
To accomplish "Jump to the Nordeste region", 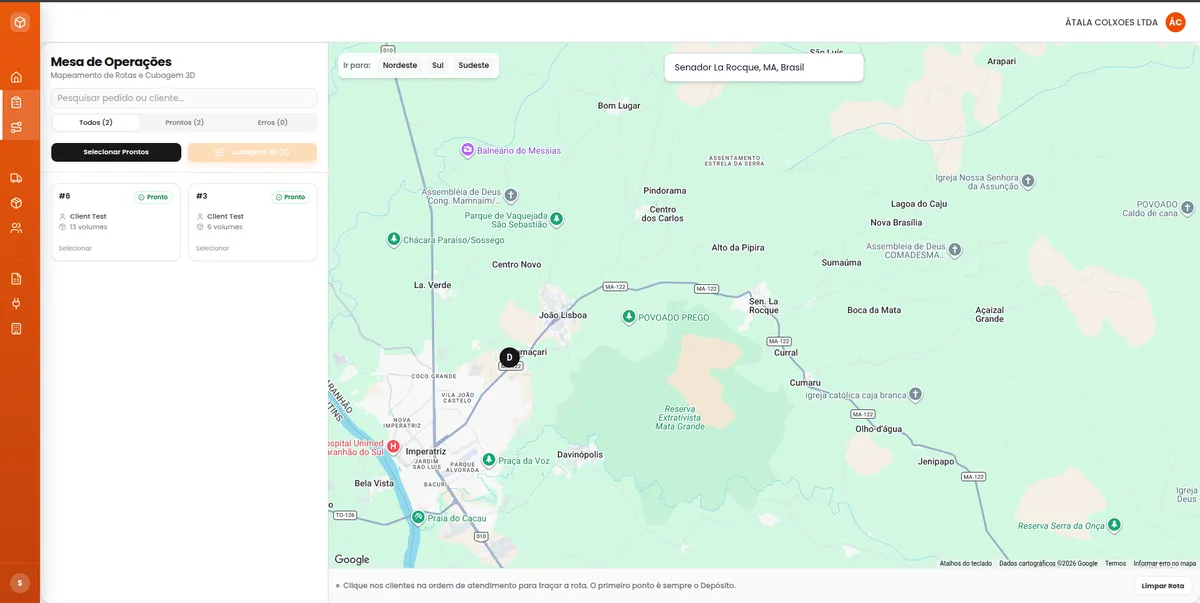I will pos(400,65).
